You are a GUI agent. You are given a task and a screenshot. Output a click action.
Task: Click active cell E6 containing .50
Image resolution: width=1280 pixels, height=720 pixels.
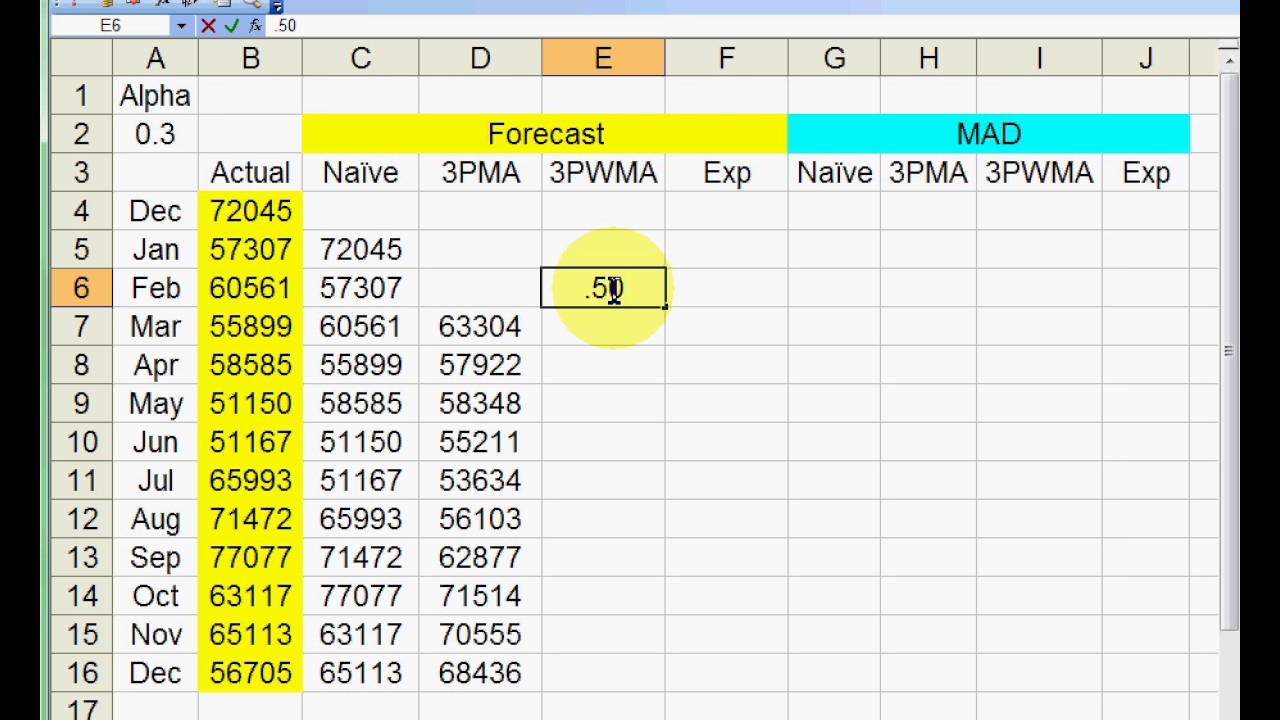coord(603,288)
